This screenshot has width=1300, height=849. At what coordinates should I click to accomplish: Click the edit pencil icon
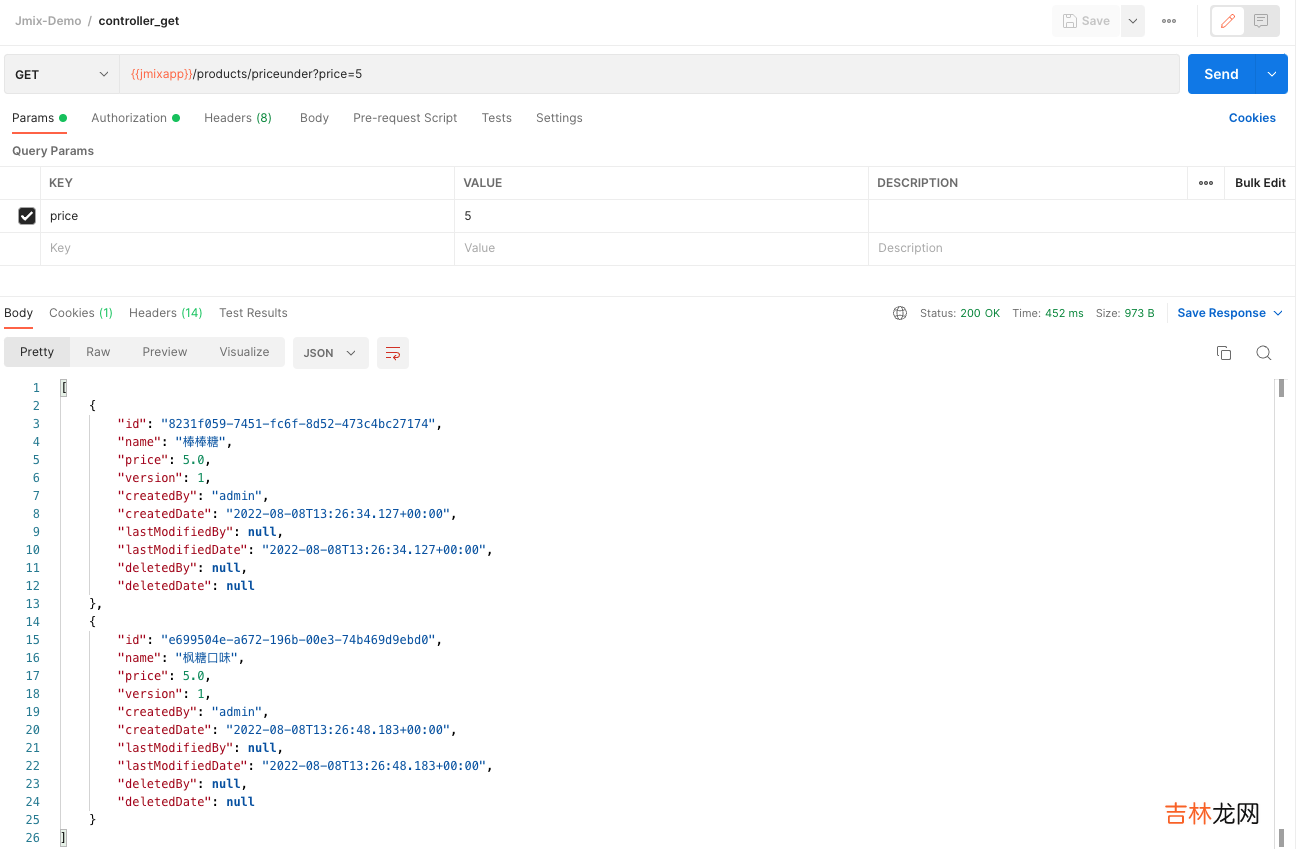click(x=1228, y=21)
